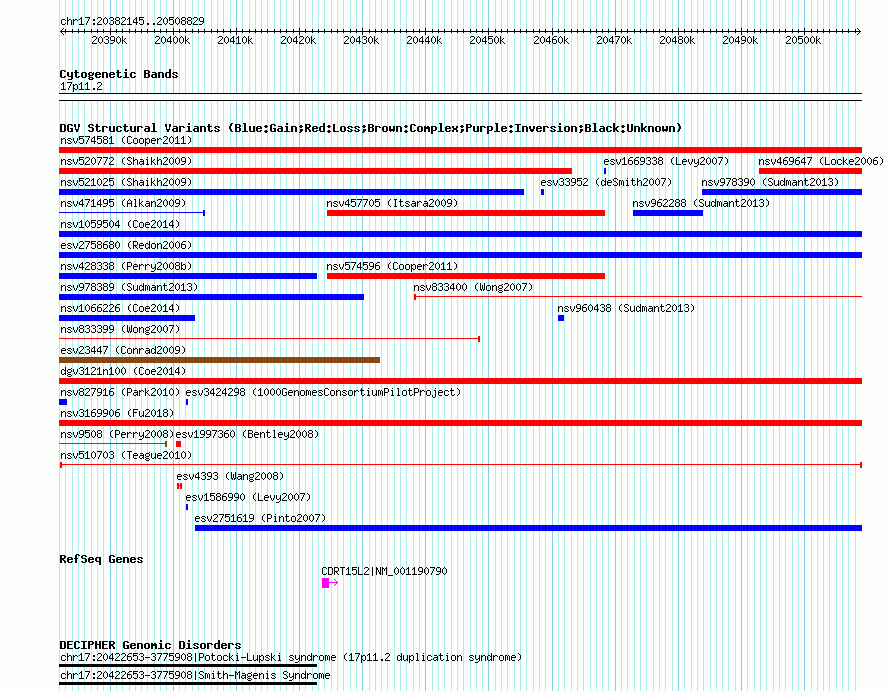Select the tiny blue esv1669338 marker
This screenshot has height=691, width=890.
[x=605, y=171]
